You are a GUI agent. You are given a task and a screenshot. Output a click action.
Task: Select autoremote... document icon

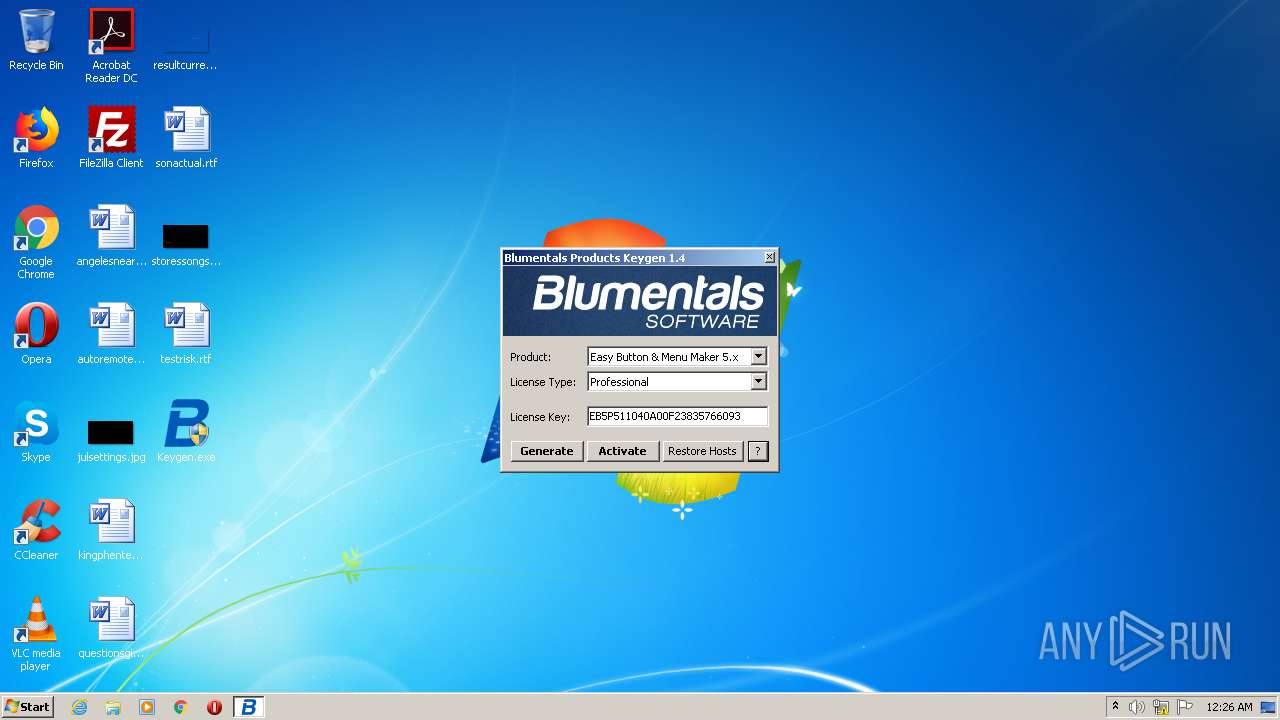coord(111,334)
